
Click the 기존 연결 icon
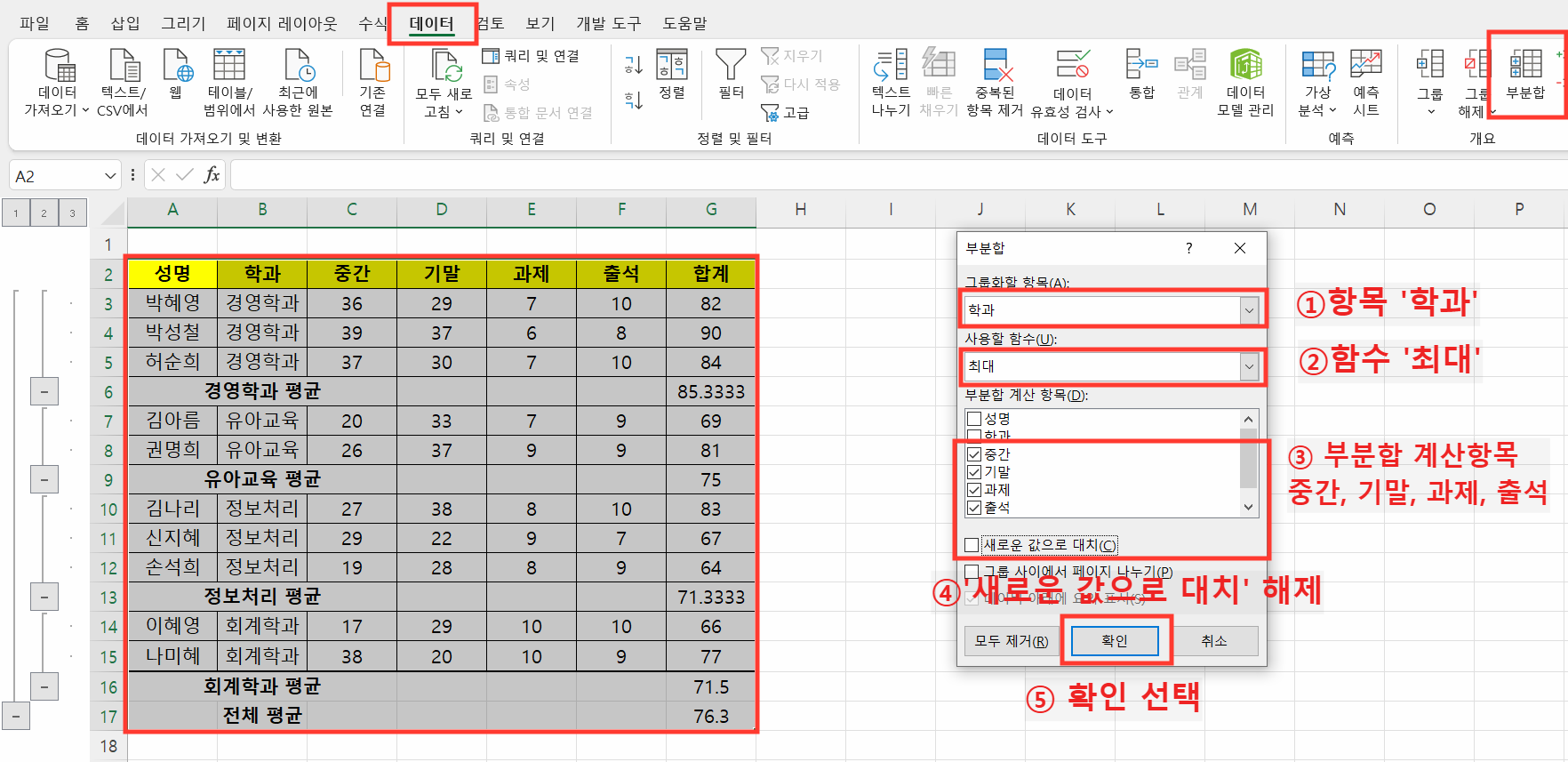tap(373, 66)
